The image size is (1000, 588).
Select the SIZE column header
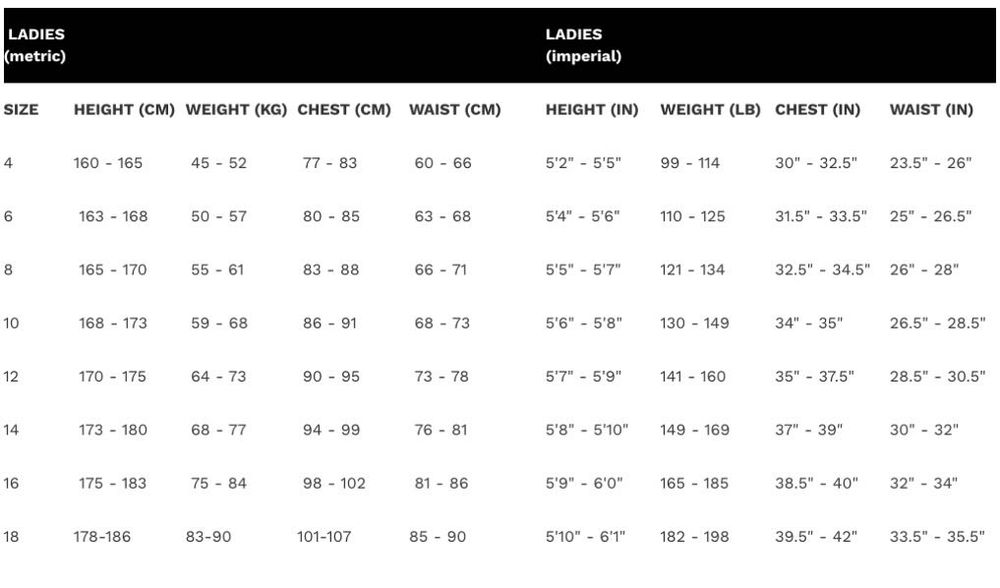pos(21,110)
